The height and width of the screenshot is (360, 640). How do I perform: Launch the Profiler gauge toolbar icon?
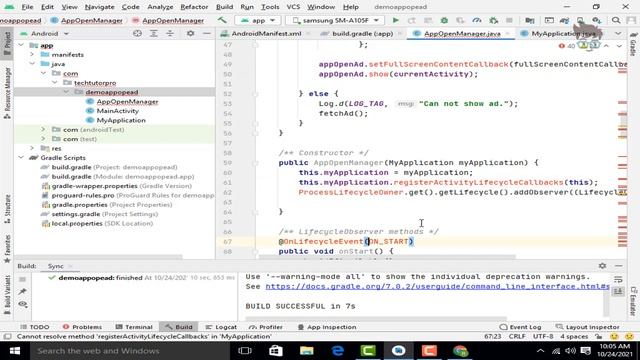coord(477,20)
